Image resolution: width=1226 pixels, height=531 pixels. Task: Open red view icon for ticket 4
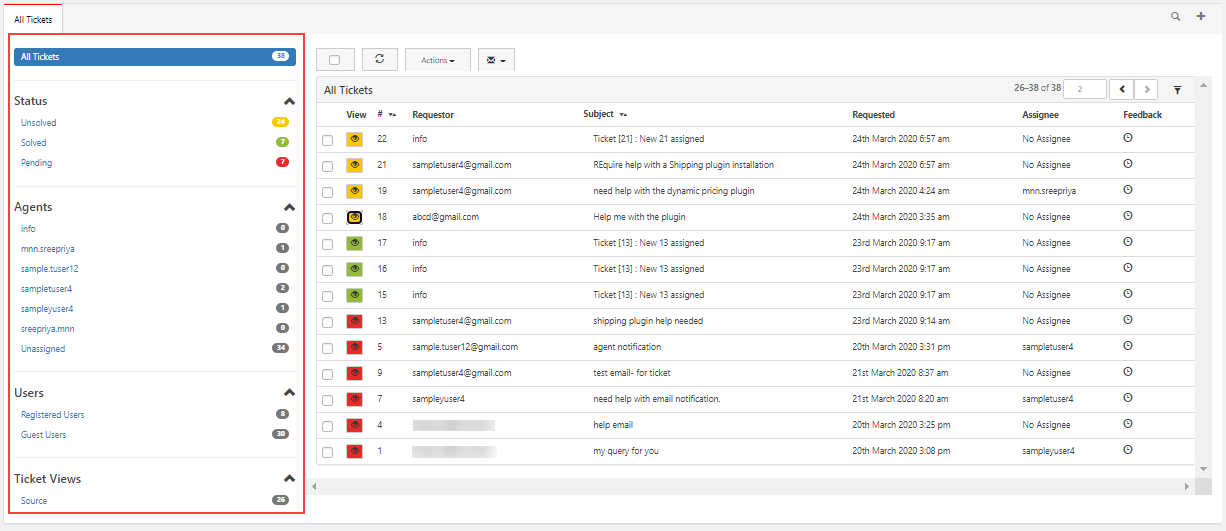(354, 425)
